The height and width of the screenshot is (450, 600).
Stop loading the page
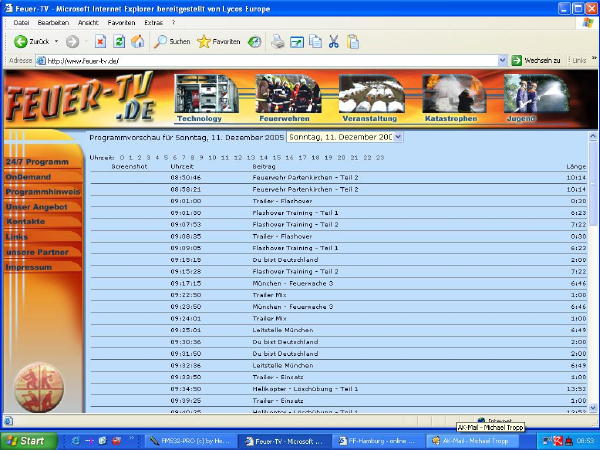pyautogui.click(x=100, y=41)
